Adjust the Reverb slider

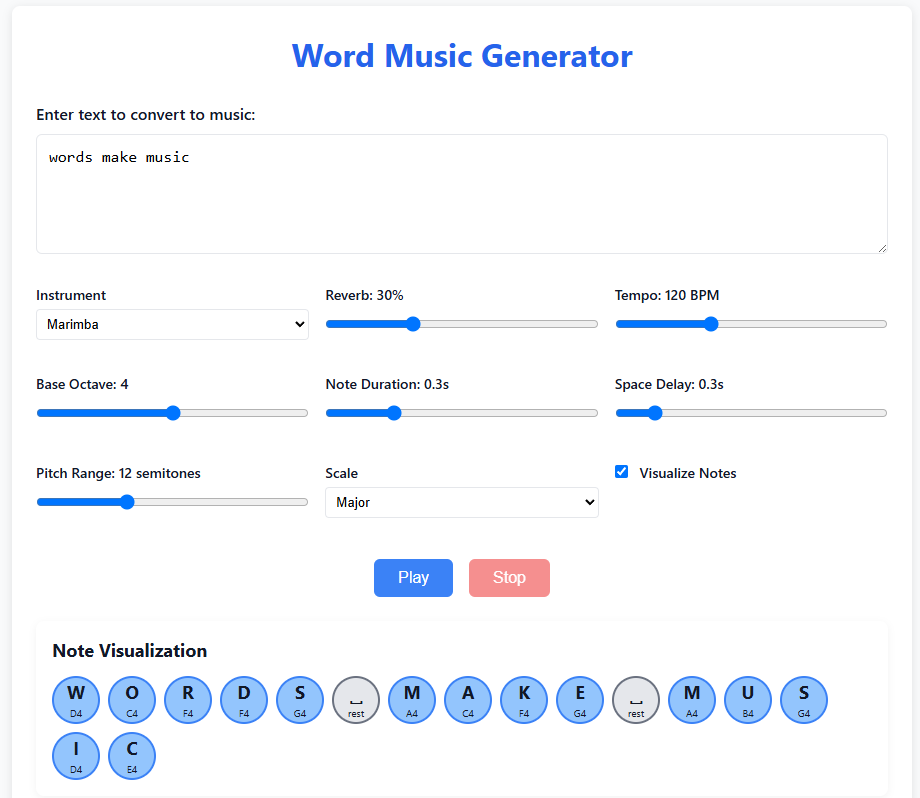(462, 324)
